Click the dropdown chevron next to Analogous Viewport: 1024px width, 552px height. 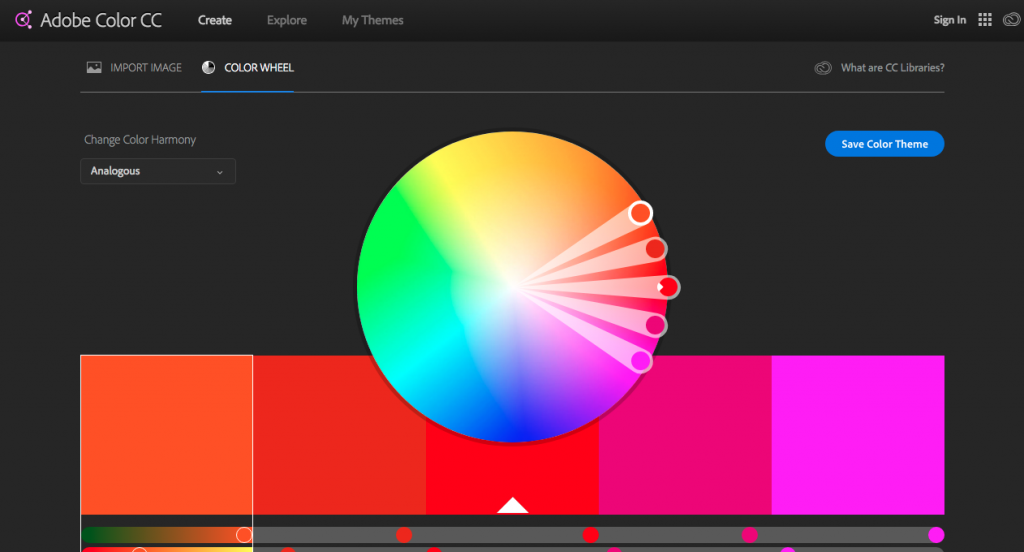point(220,172)
